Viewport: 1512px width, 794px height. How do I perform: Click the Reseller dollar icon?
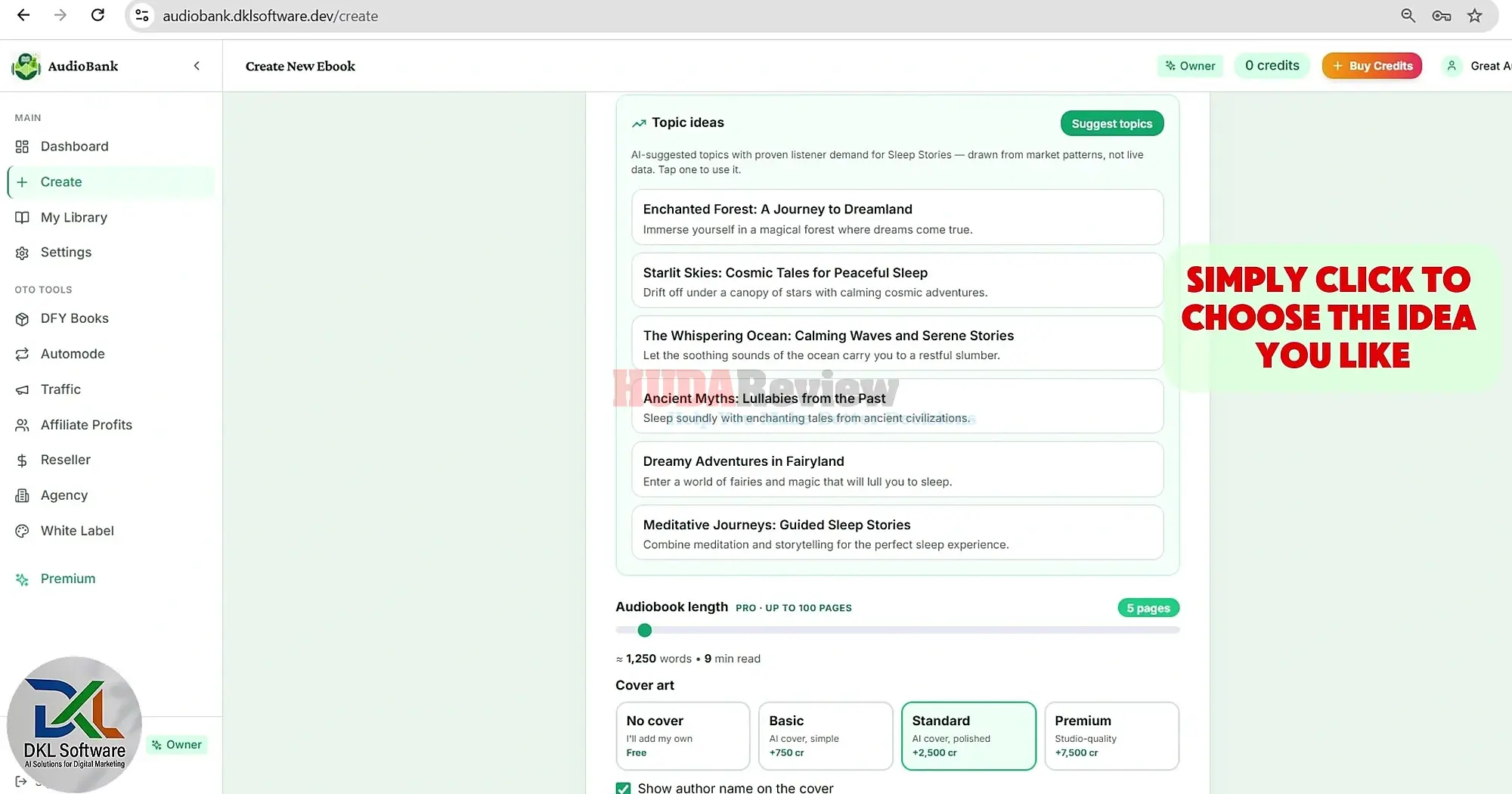[22, 461]
